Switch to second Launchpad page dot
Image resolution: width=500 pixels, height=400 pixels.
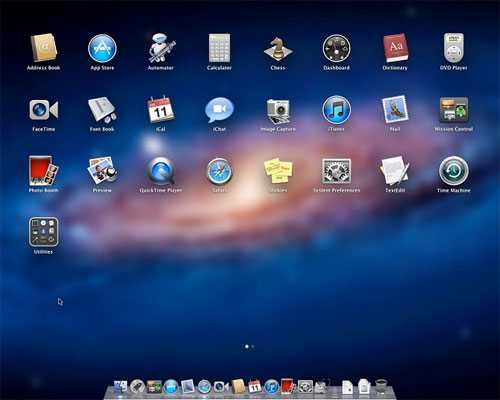click(253, 347)
